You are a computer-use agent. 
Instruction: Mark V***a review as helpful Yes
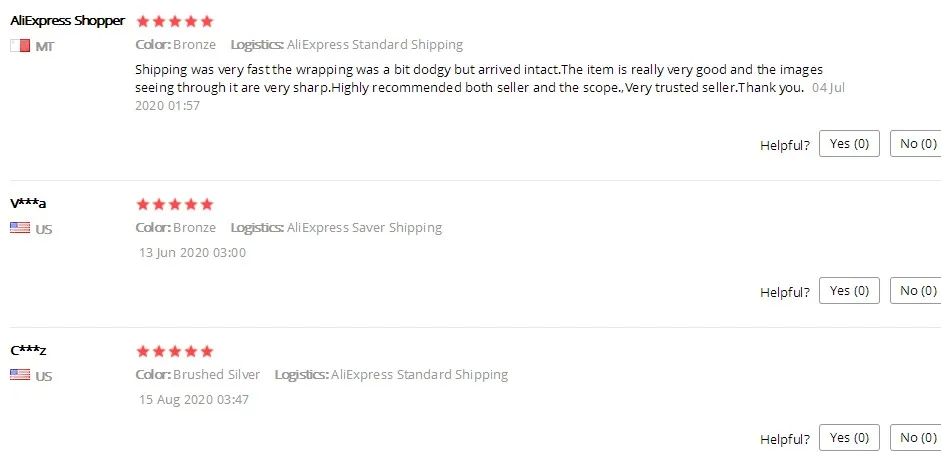tap(849, 291)
